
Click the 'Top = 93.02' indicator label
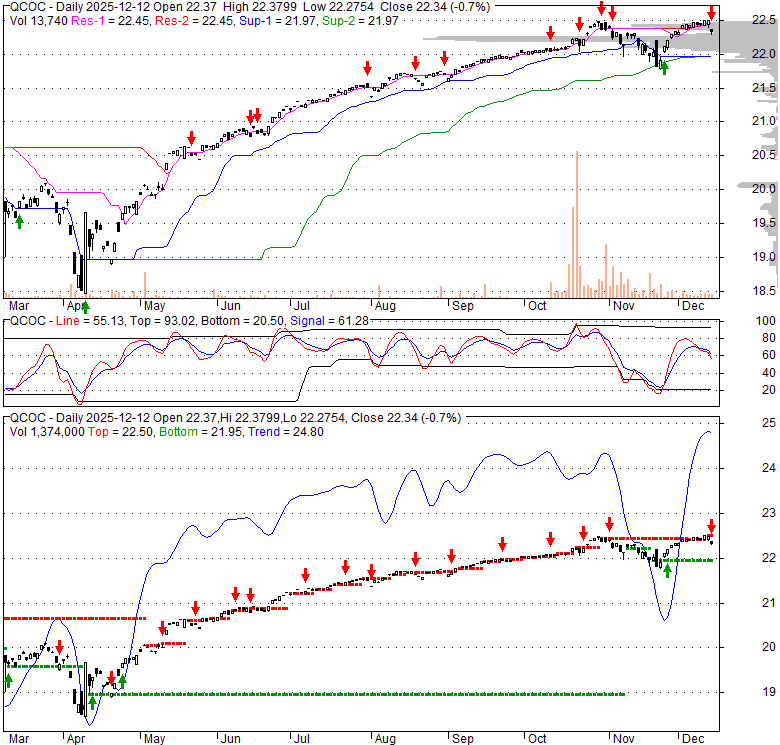click(x=163, y=321)
